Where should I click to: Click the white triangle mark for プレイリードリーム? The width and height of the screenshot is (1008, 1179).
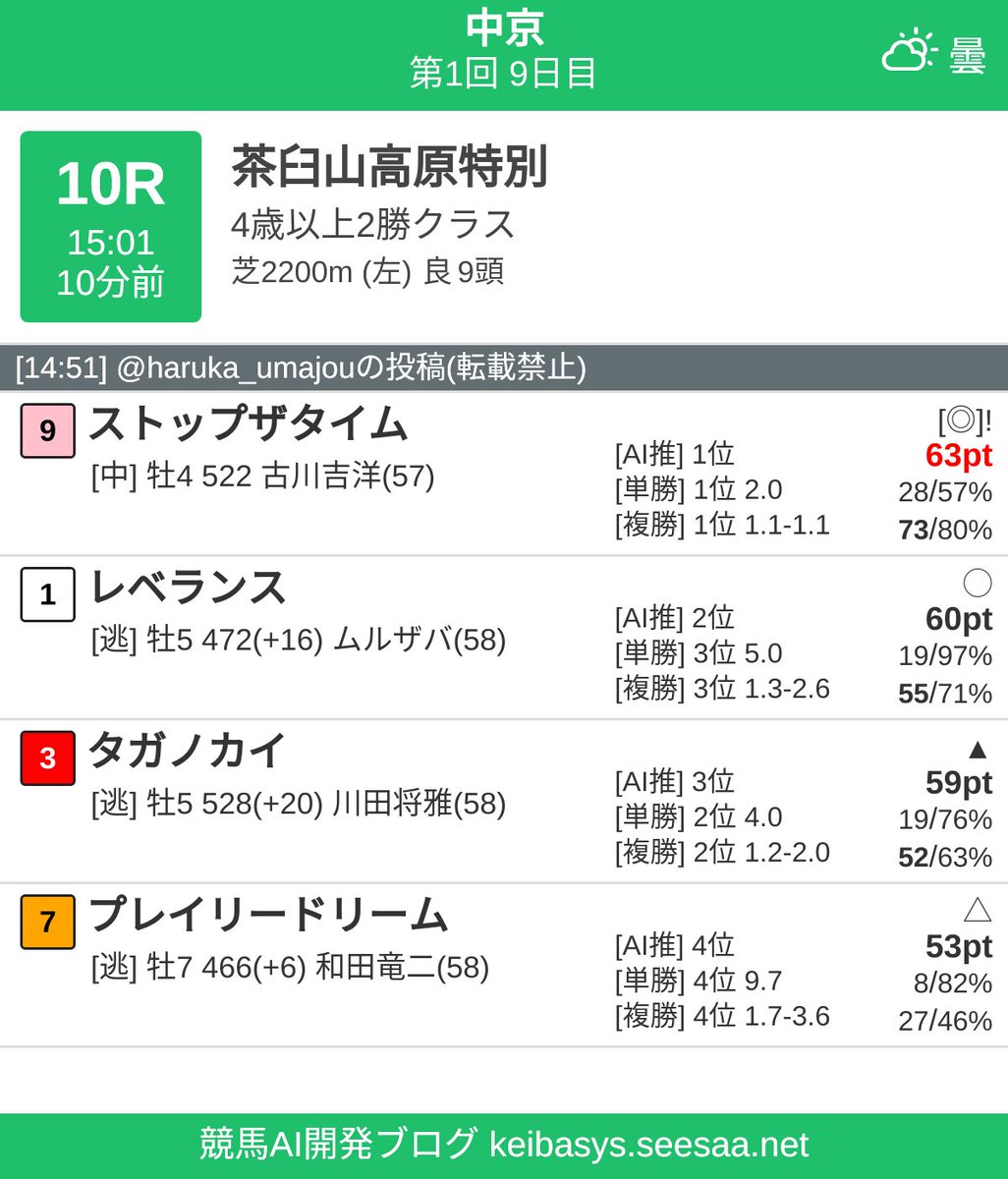pyautogui.click(x=977, y=911)
